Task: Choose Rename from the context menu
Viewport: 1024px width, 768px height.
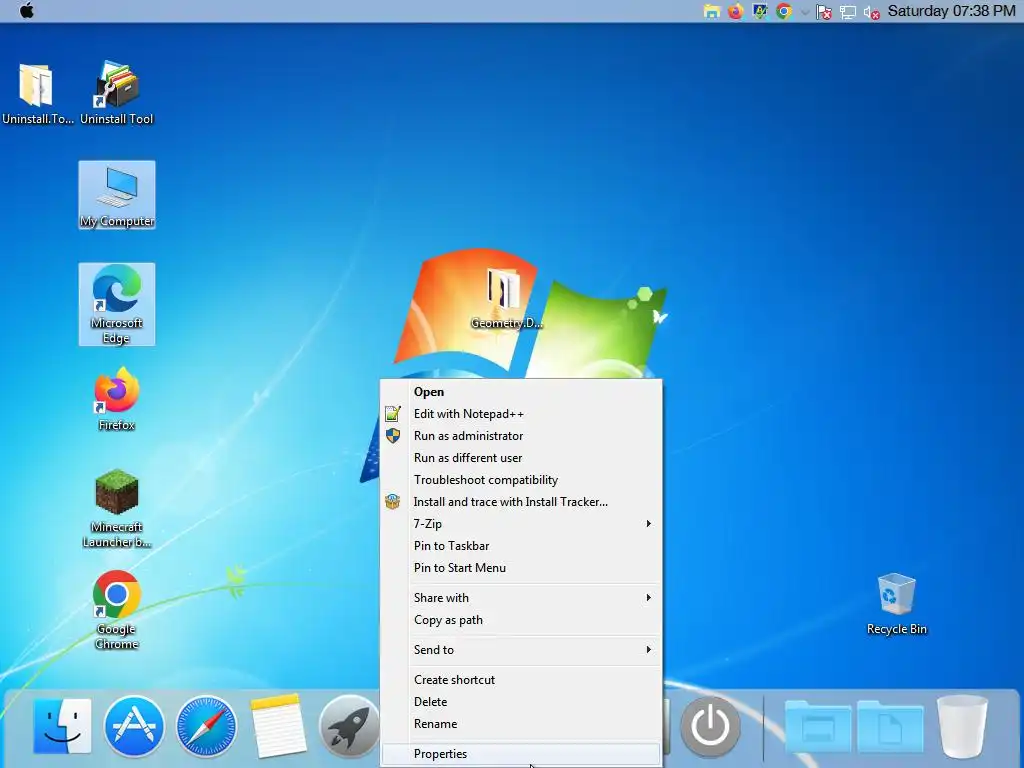Action: click(521, 724)
